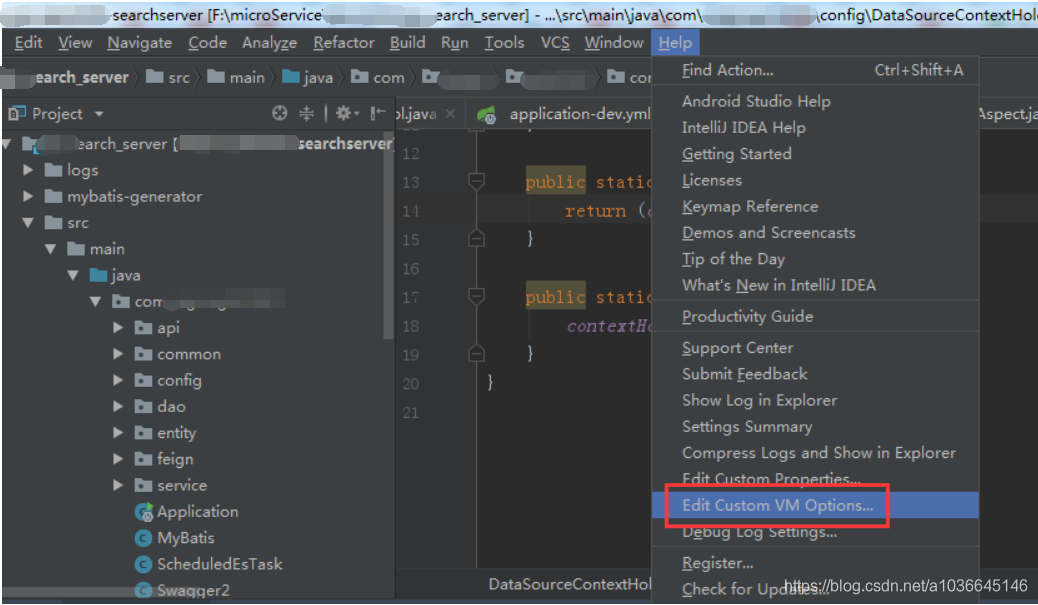
Task: Expand the entity package arrow
Action: pos(118,433)
